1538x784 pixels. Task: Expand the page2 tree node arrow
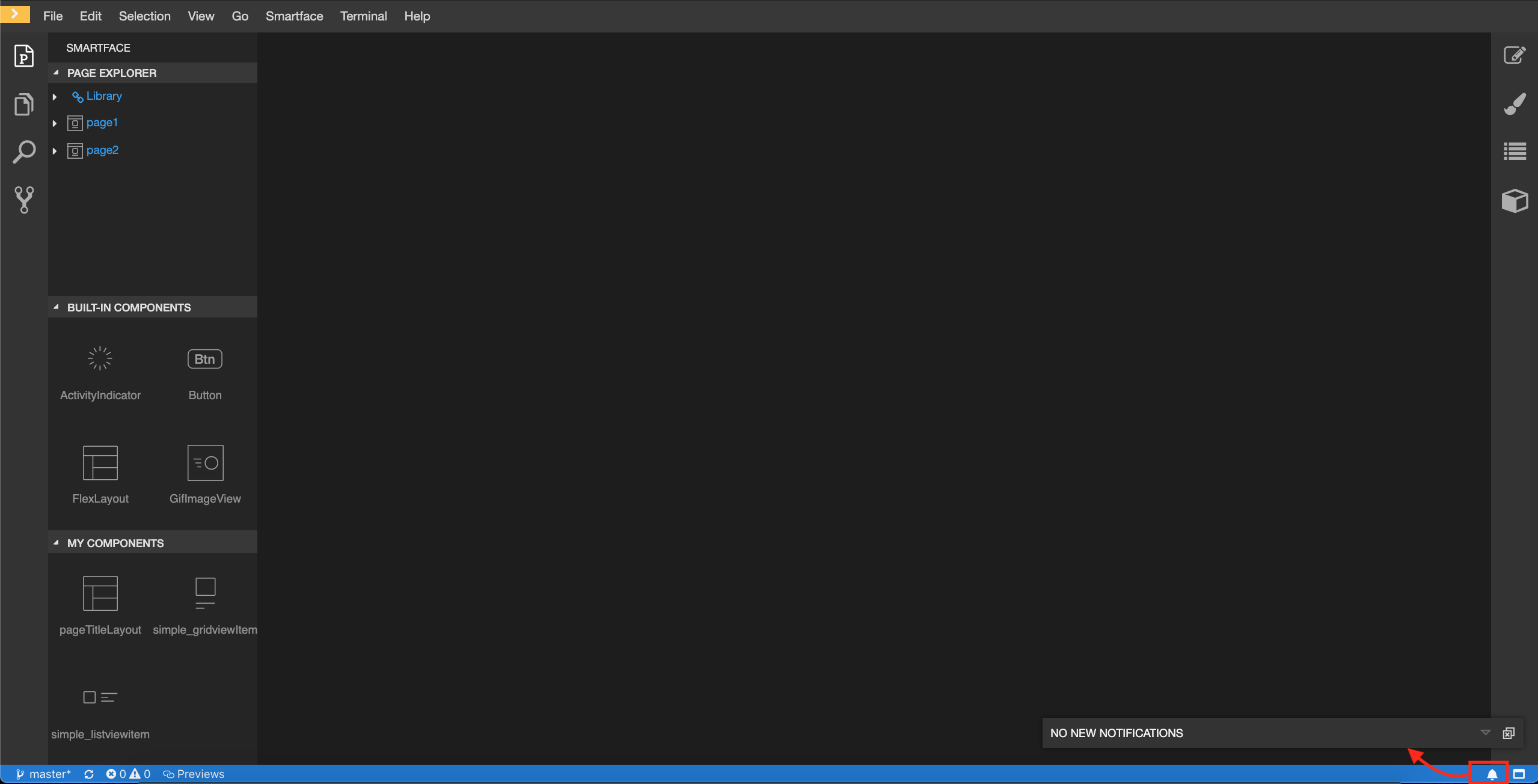click(55, 151)
